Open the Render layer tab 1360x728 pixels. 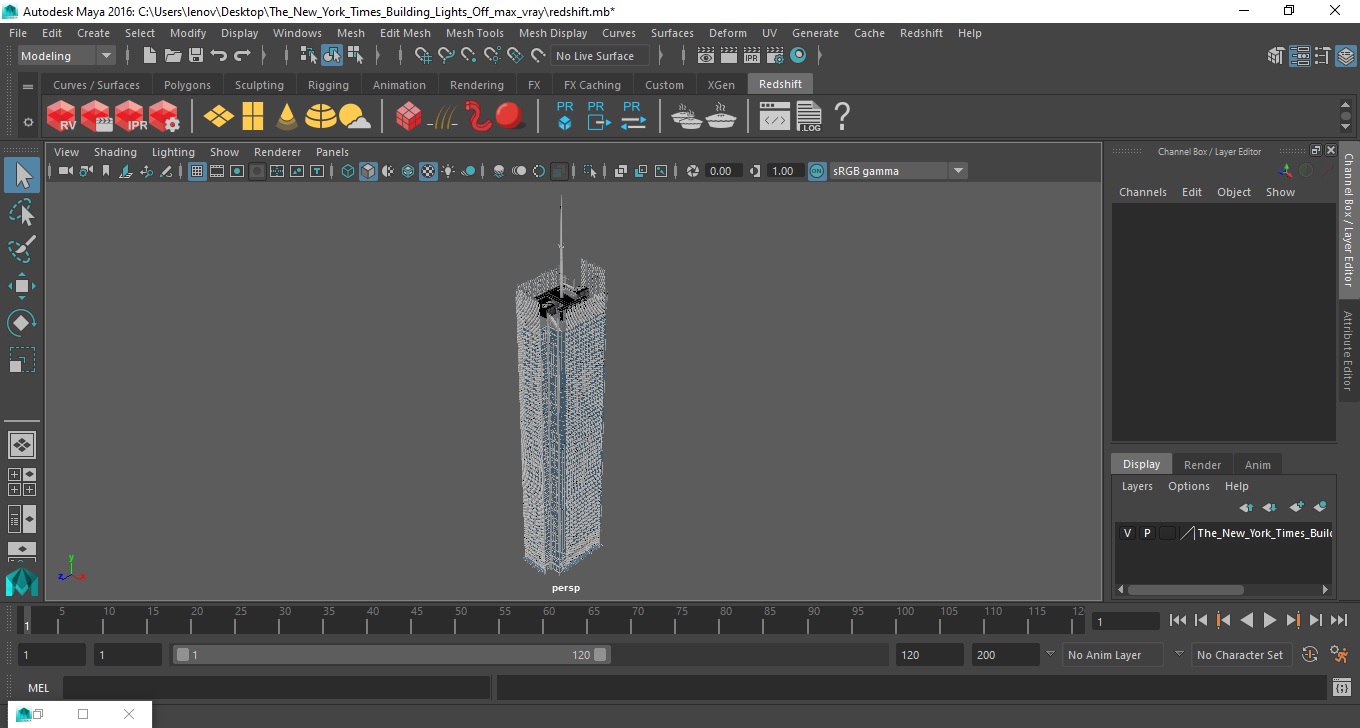click(x=1202, y=465)
